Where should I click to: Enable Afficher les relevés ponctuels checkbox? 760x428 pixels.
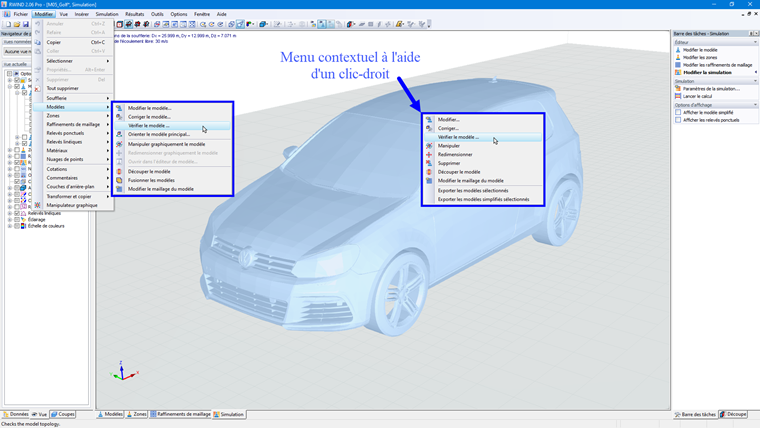click(678, 120)
